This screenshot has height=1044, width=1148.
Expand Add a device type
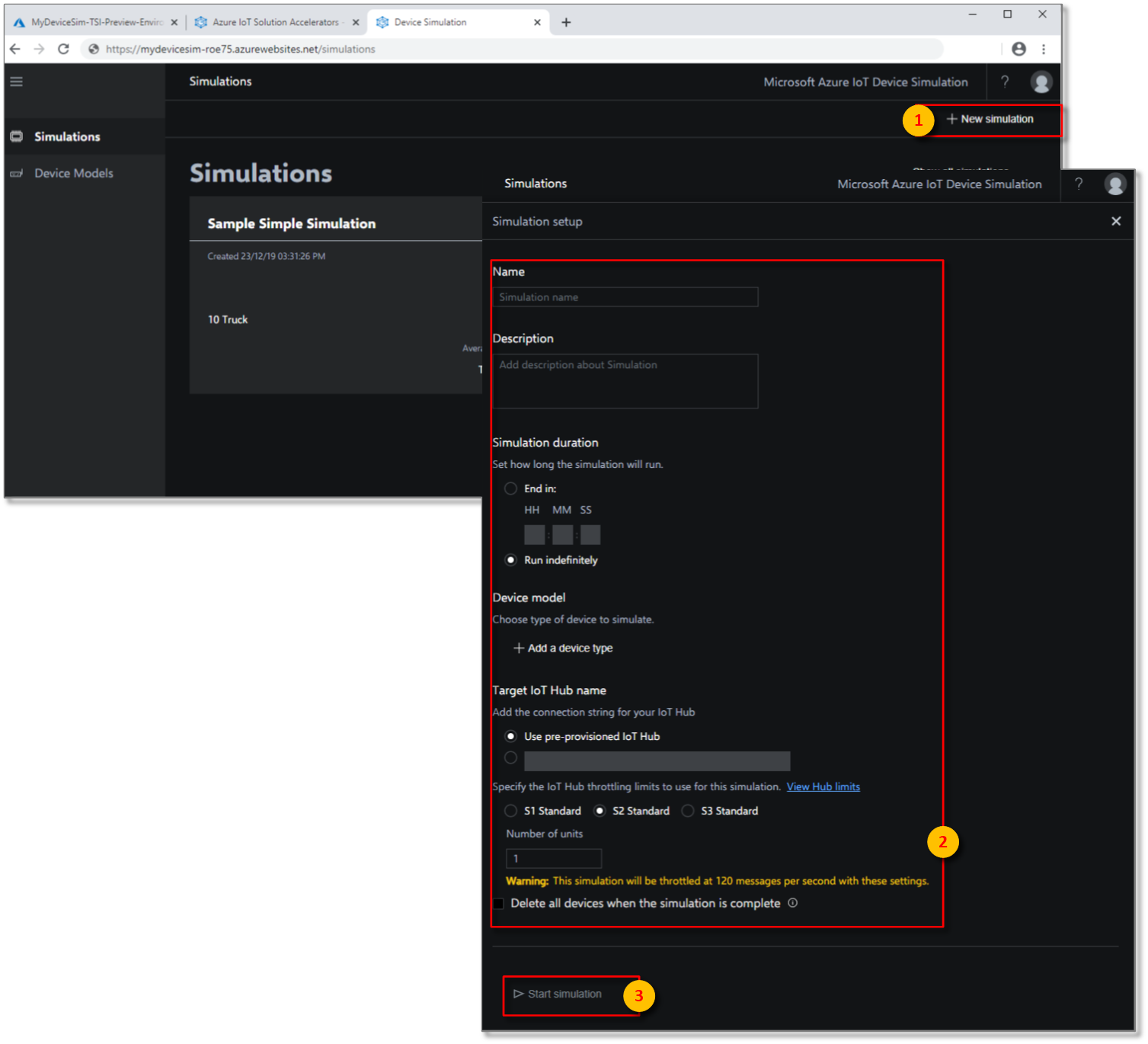[563, 648]
